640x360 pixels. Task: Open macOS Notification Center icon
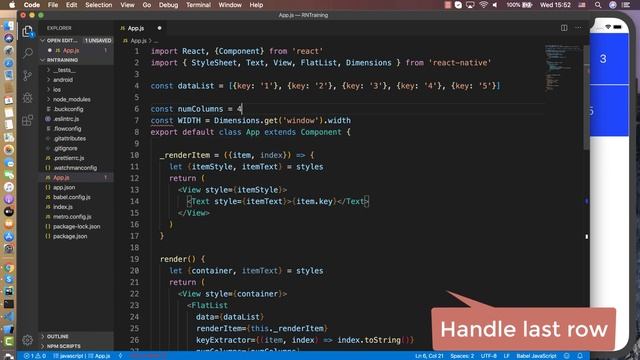[x=627, y=5]
